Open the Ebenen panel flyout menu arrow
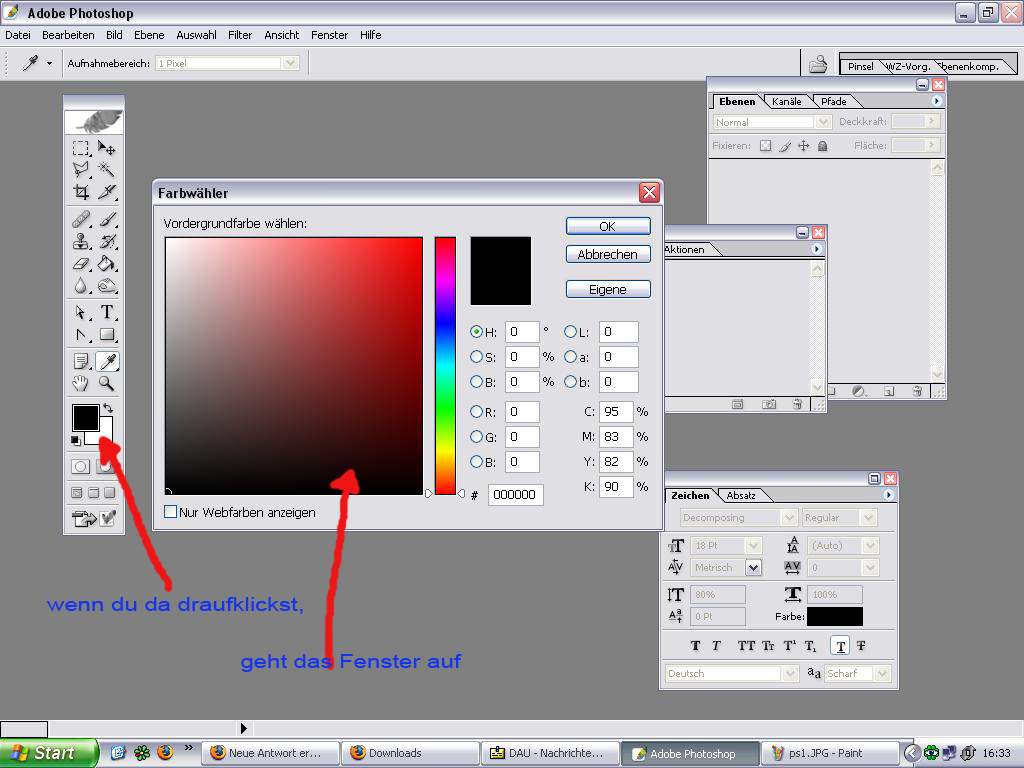This screenshot has height=768, width=1024. click(937, 101)
